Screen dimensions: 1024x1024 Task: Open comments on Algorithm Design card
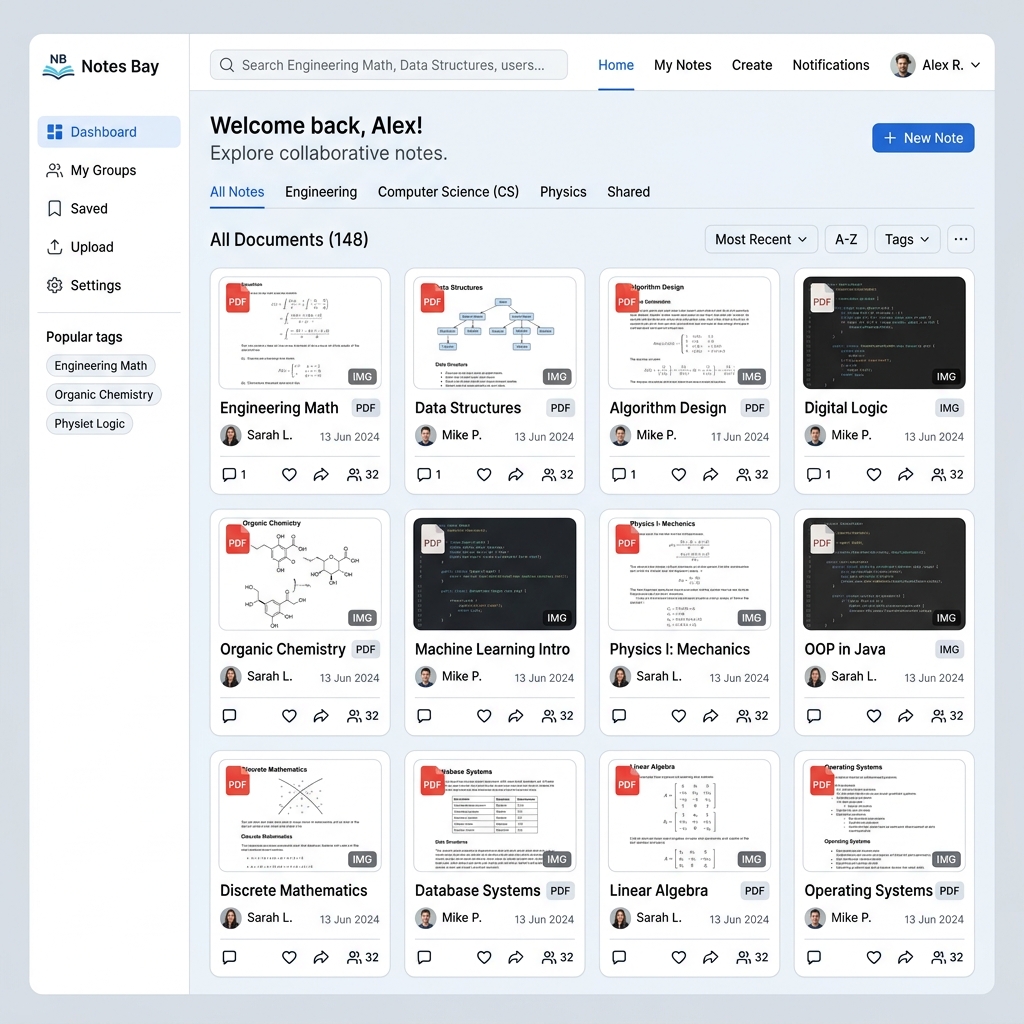coord(619,475)
